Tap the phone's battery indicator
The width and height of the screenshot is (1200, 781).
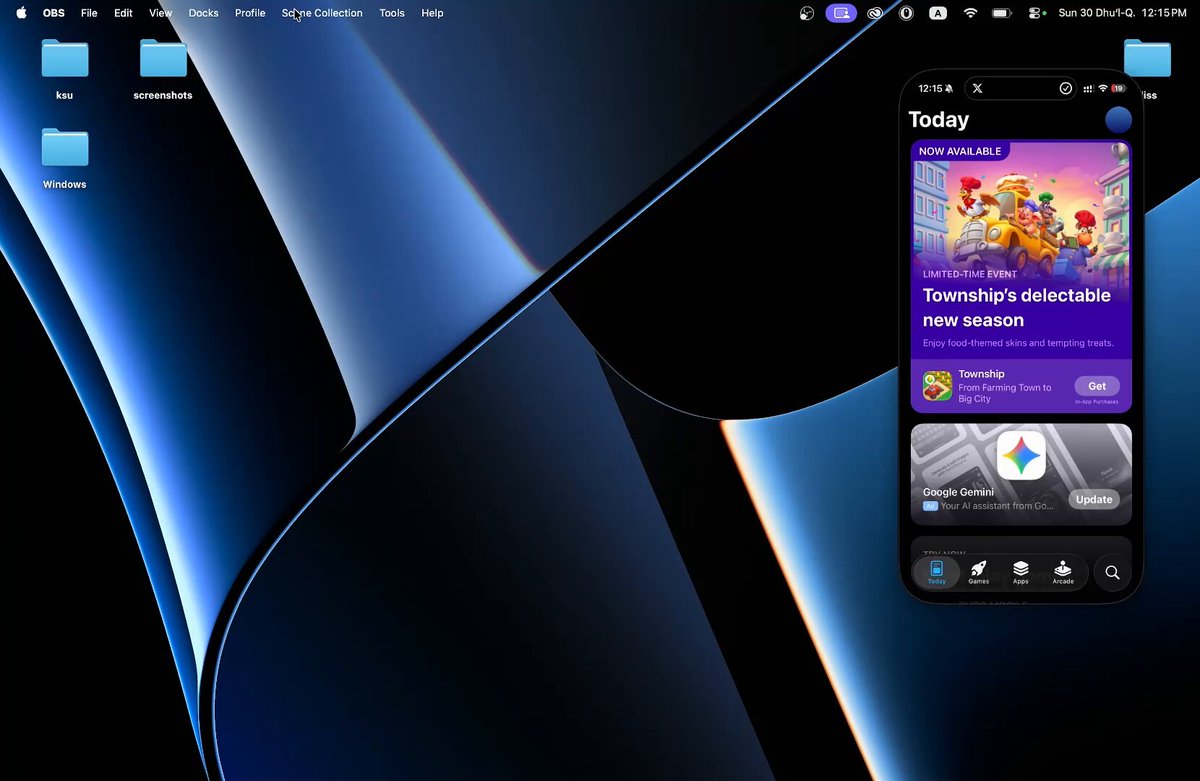click(x=1118, y=88)
